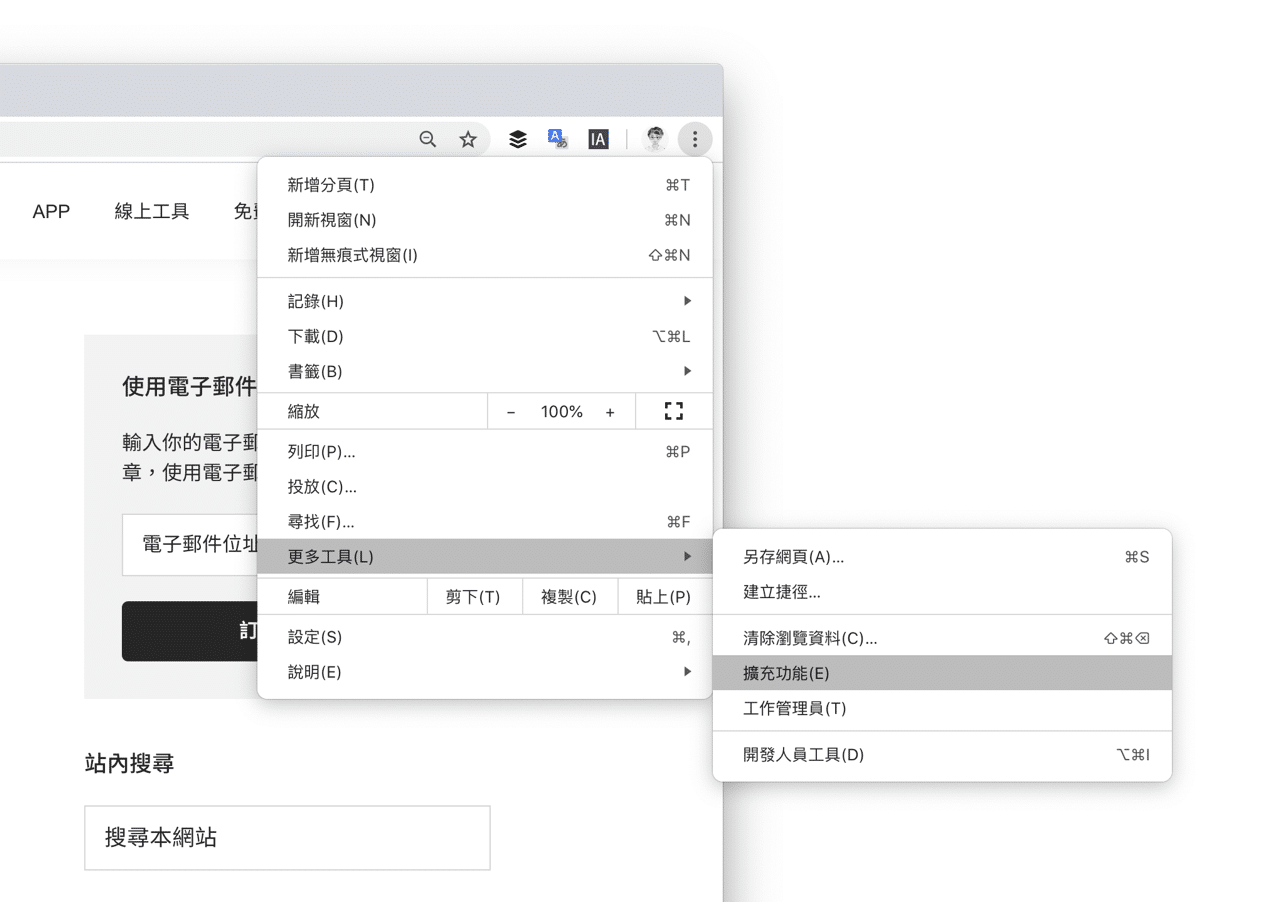Open the Buffer stacked-layers extension icon
This screenshot has width=1280, height=902.
point(517,139)
